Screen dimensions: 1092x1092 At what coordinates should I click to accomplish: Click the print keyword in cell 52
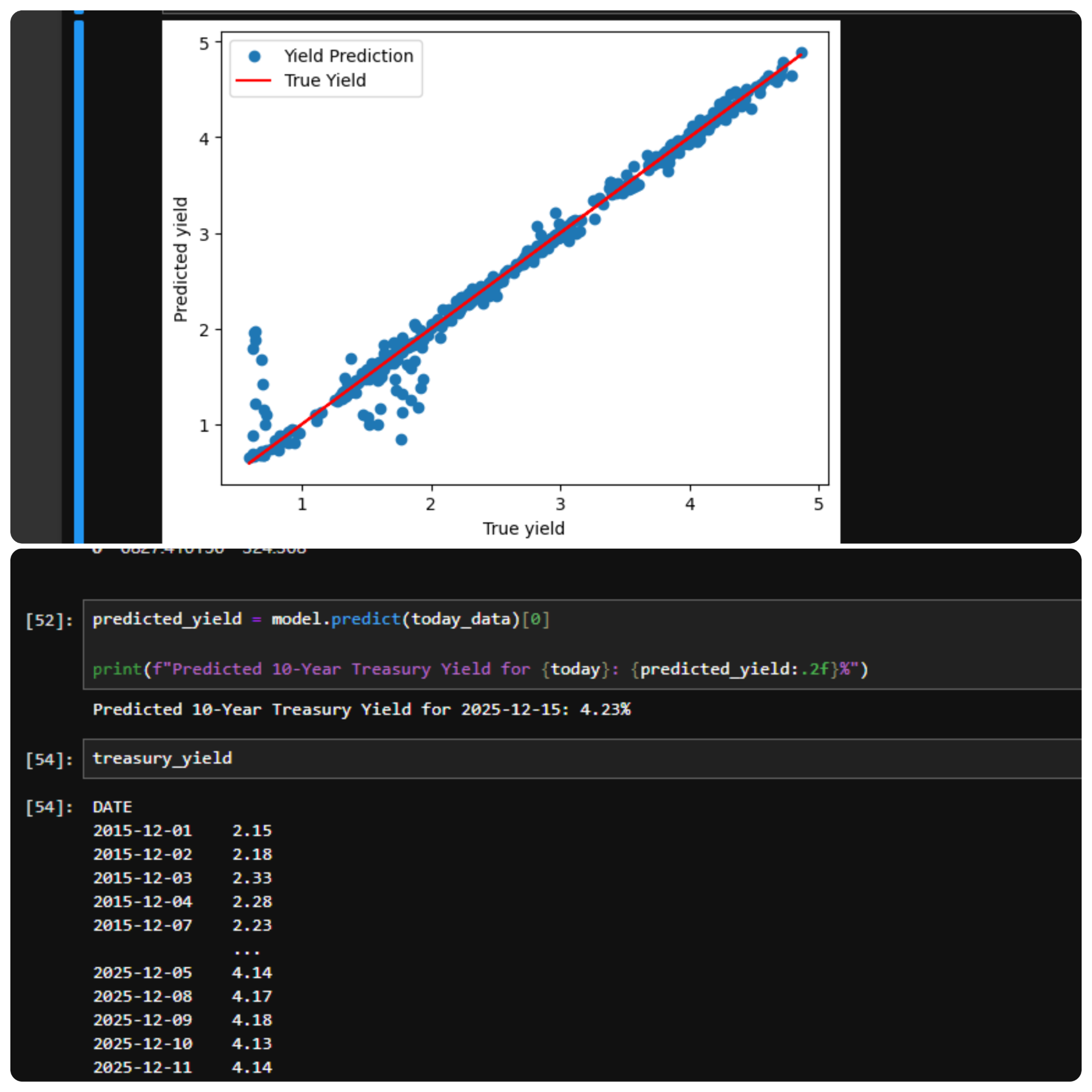coord(117,669)
